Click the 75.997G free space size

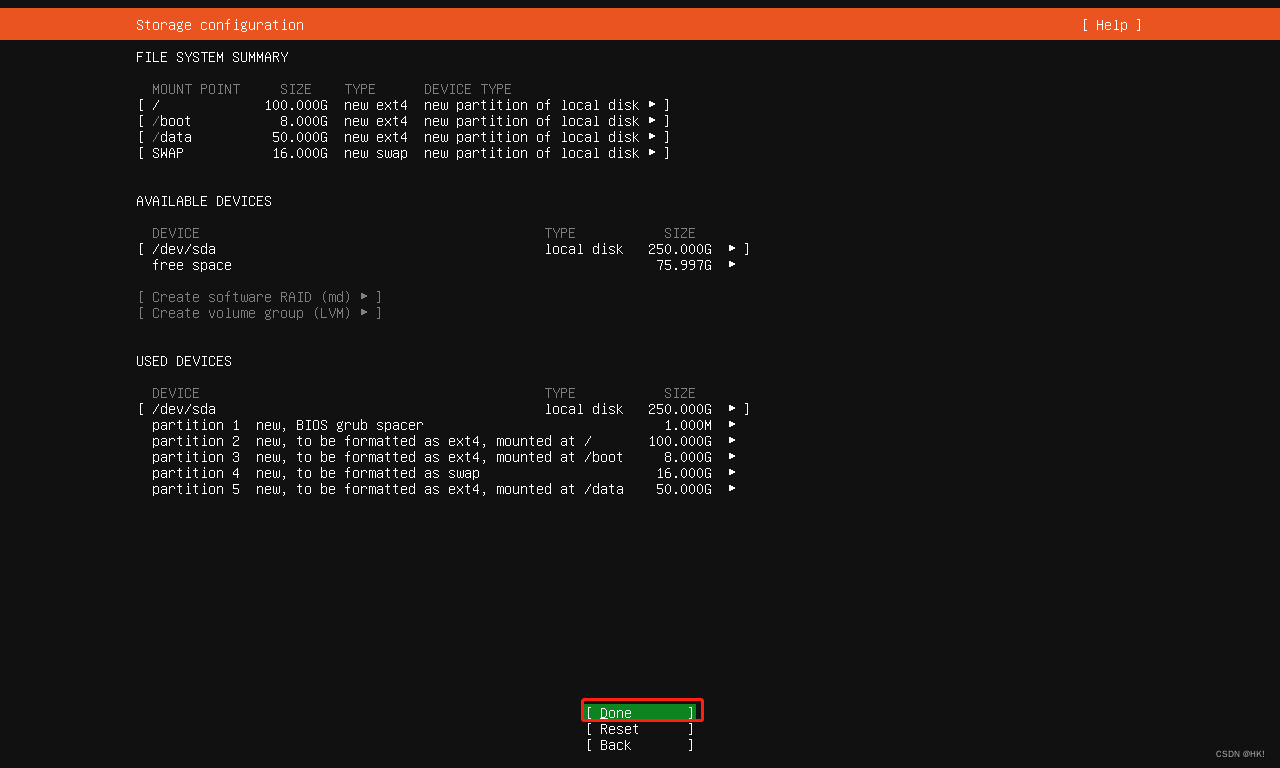684,265
